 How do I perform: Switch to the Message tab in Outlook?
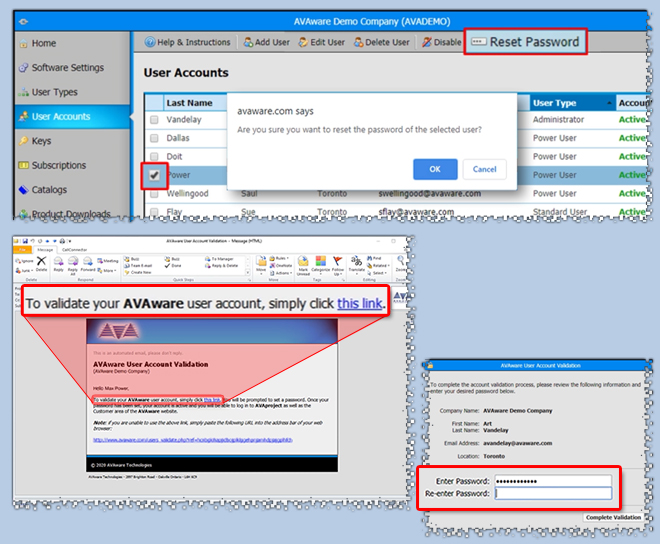click(x=45, y=250)
